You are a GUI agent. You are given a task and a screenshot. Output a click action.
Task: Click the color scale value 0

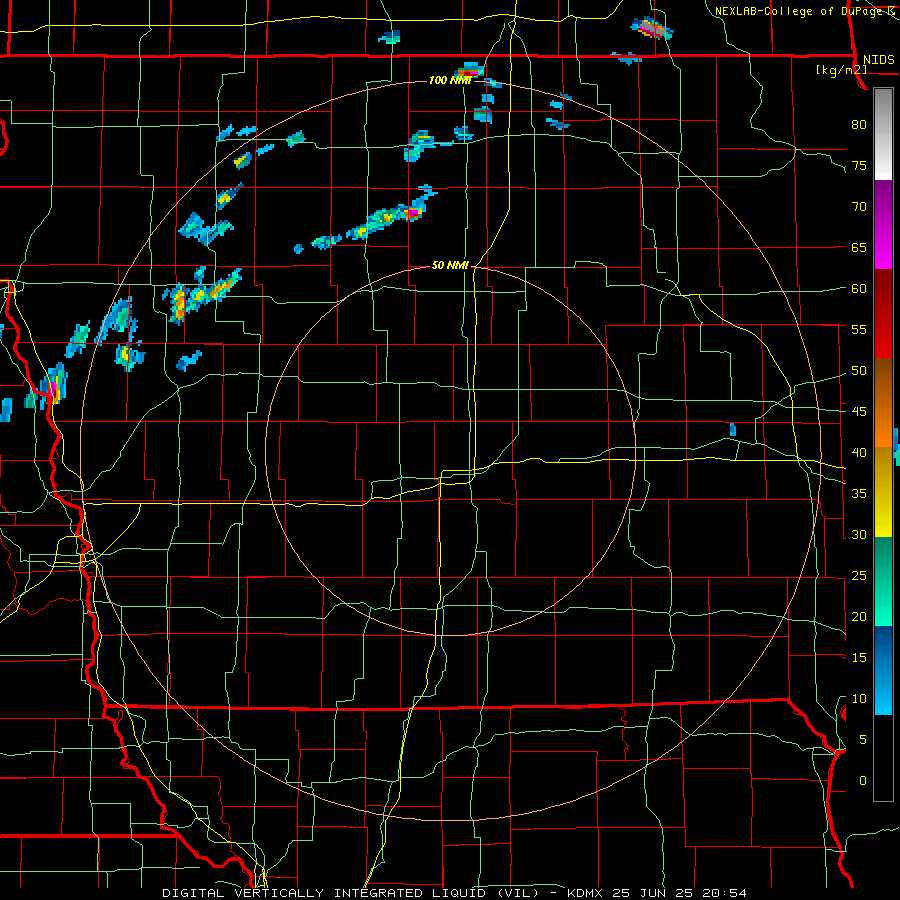[862, 781]
